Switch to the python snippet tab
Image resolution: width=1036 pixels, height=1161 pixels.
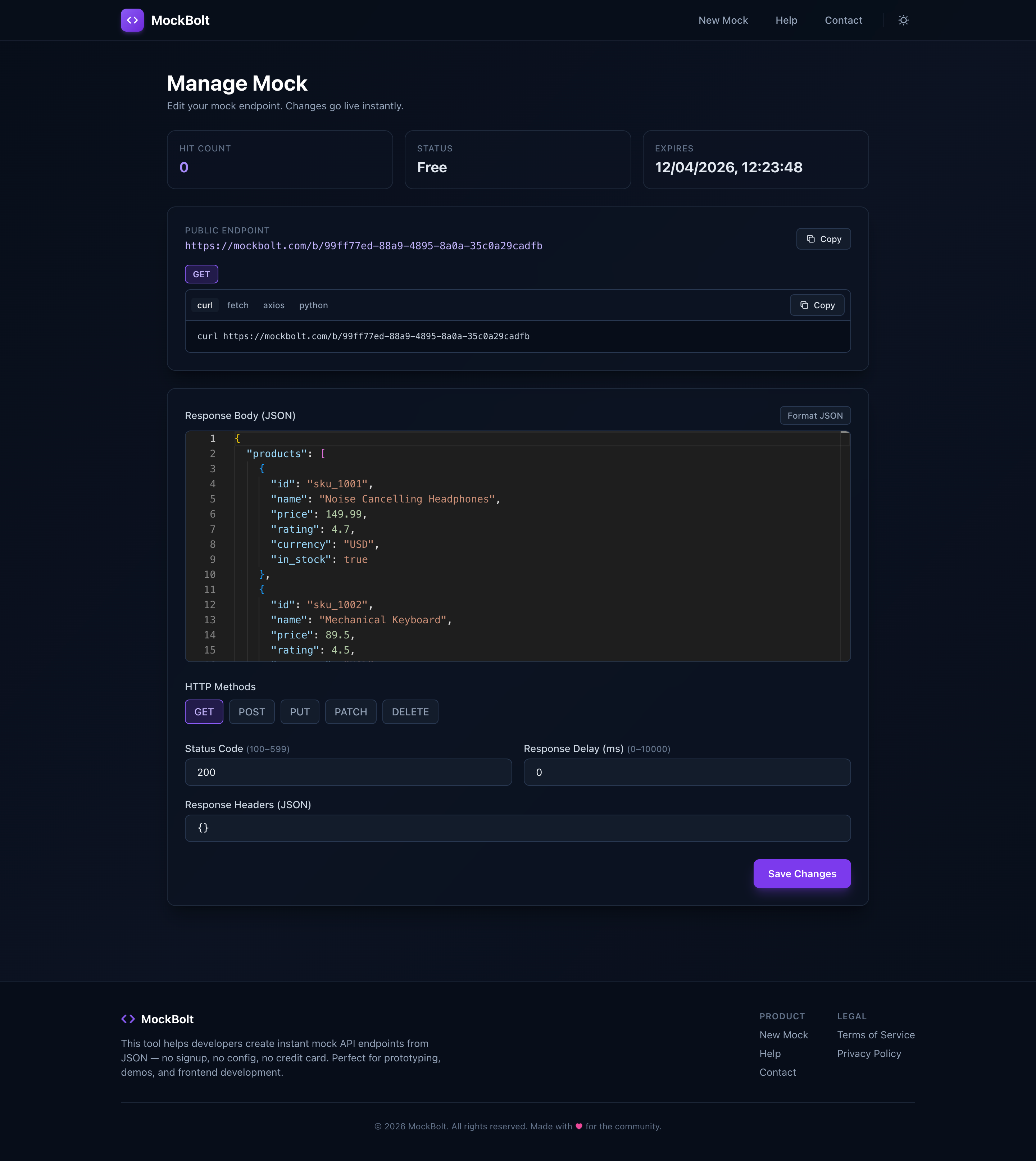[313, 306]
